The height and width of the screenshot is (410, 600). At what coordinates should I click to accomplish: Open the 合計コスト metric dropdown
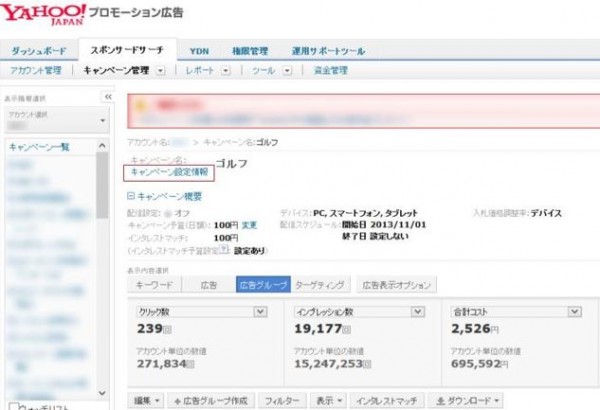575,312
